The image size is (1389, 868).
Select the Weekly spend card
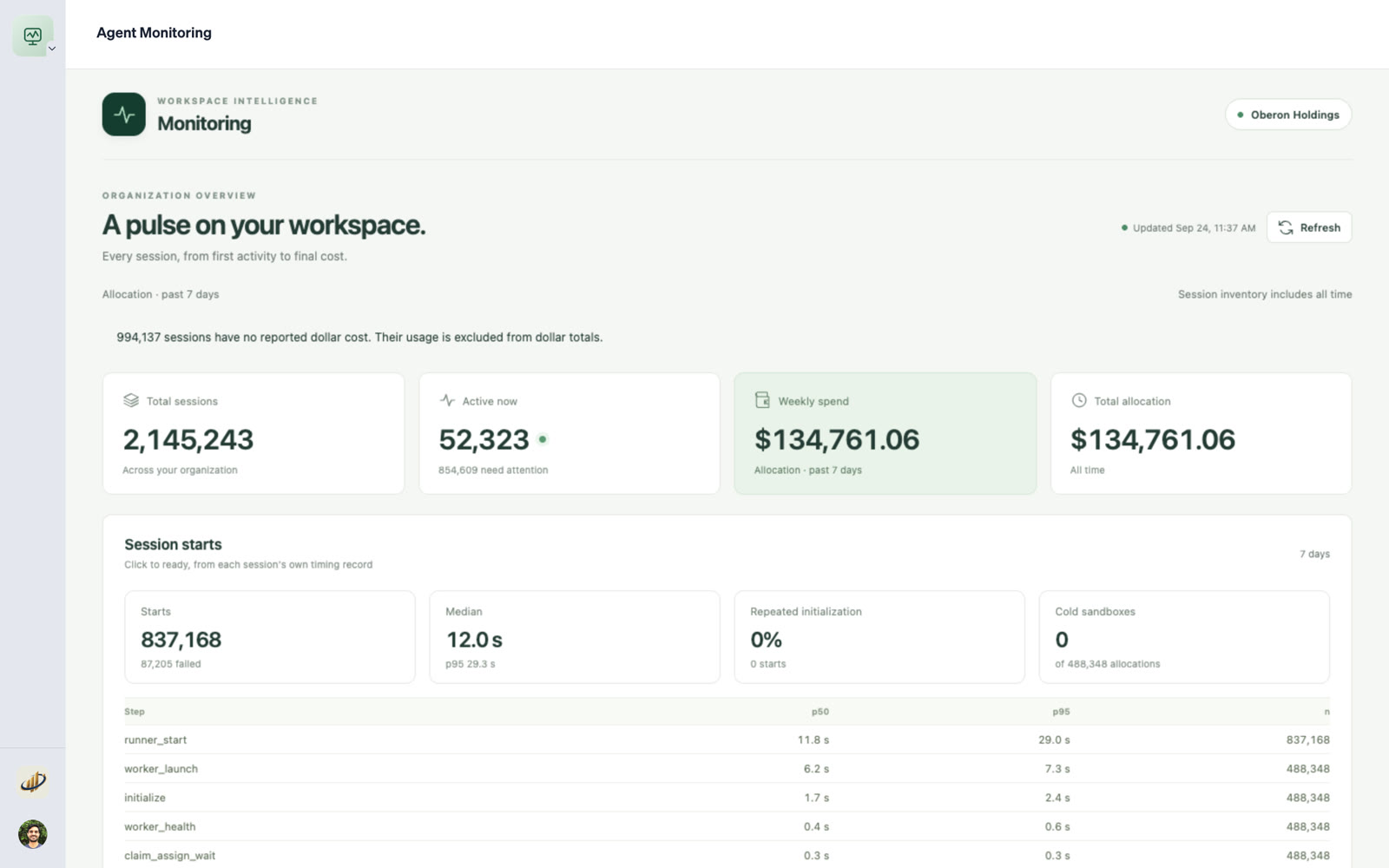point(885,434)
